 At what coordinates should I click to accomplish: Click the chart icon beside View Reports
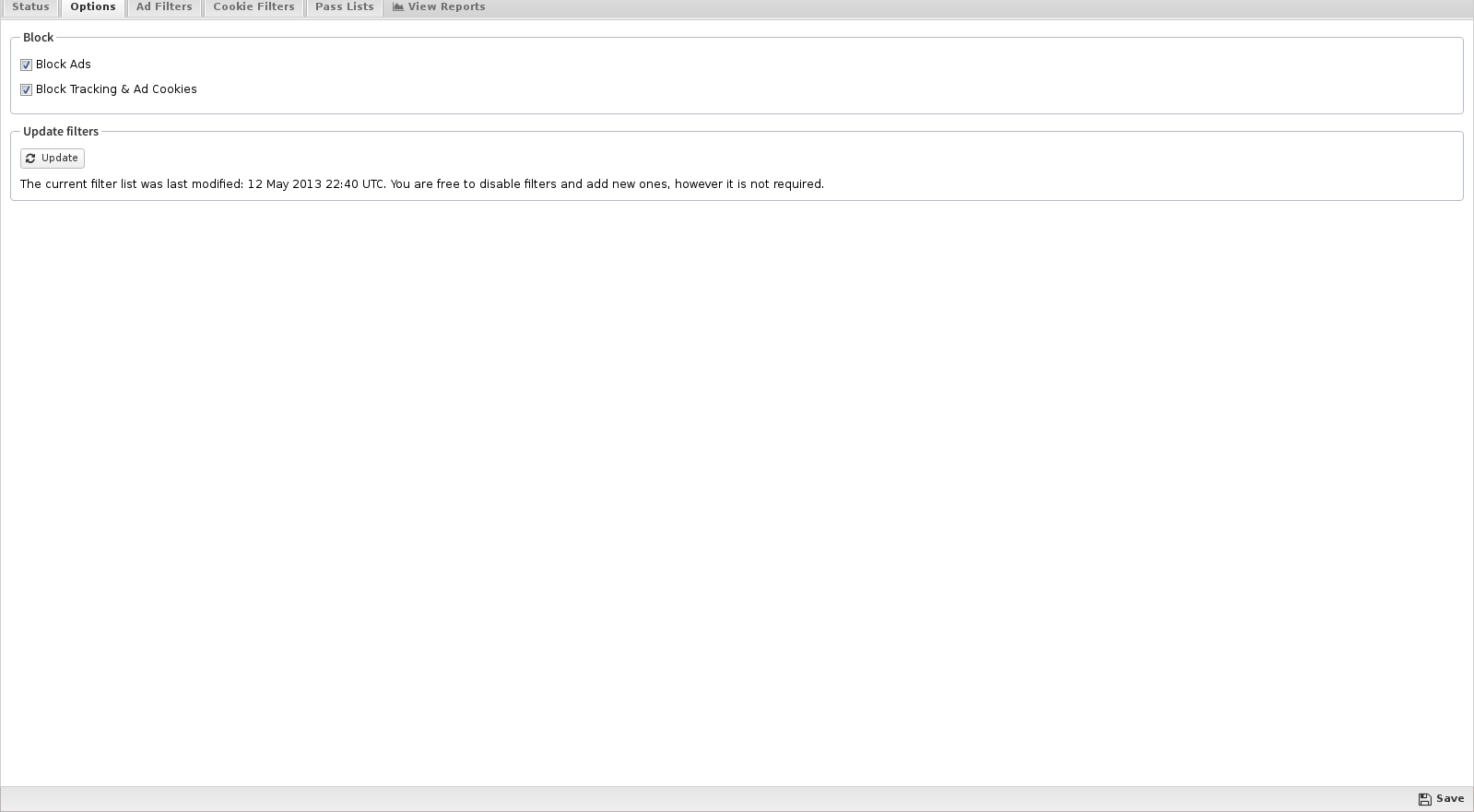click(x=398, y=6)
